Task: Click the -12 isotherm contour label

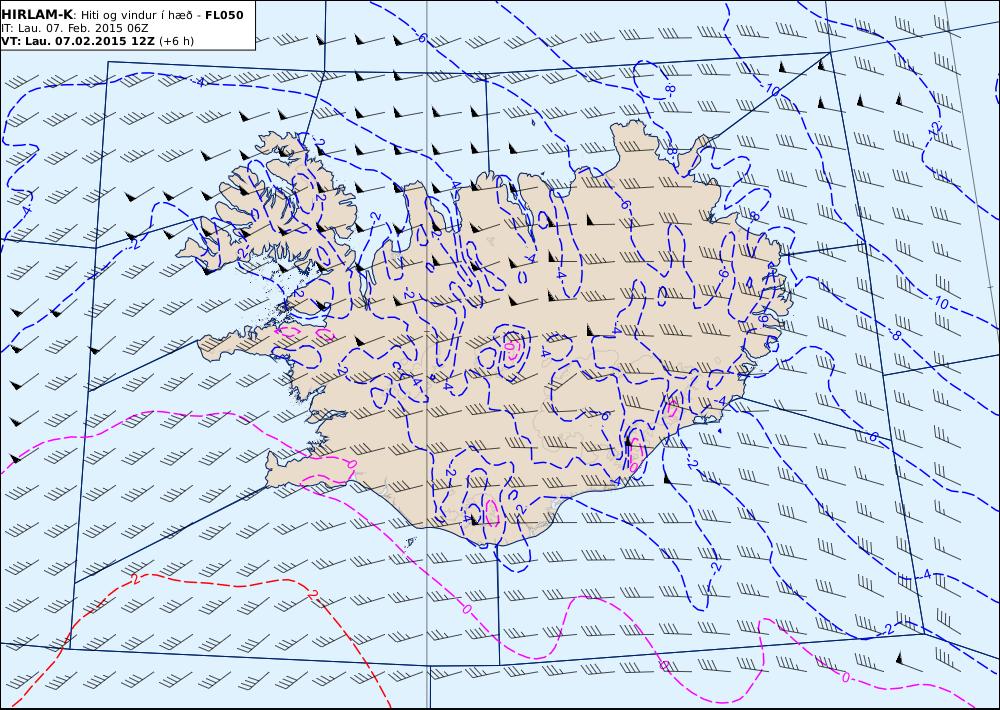Action: 936,128
